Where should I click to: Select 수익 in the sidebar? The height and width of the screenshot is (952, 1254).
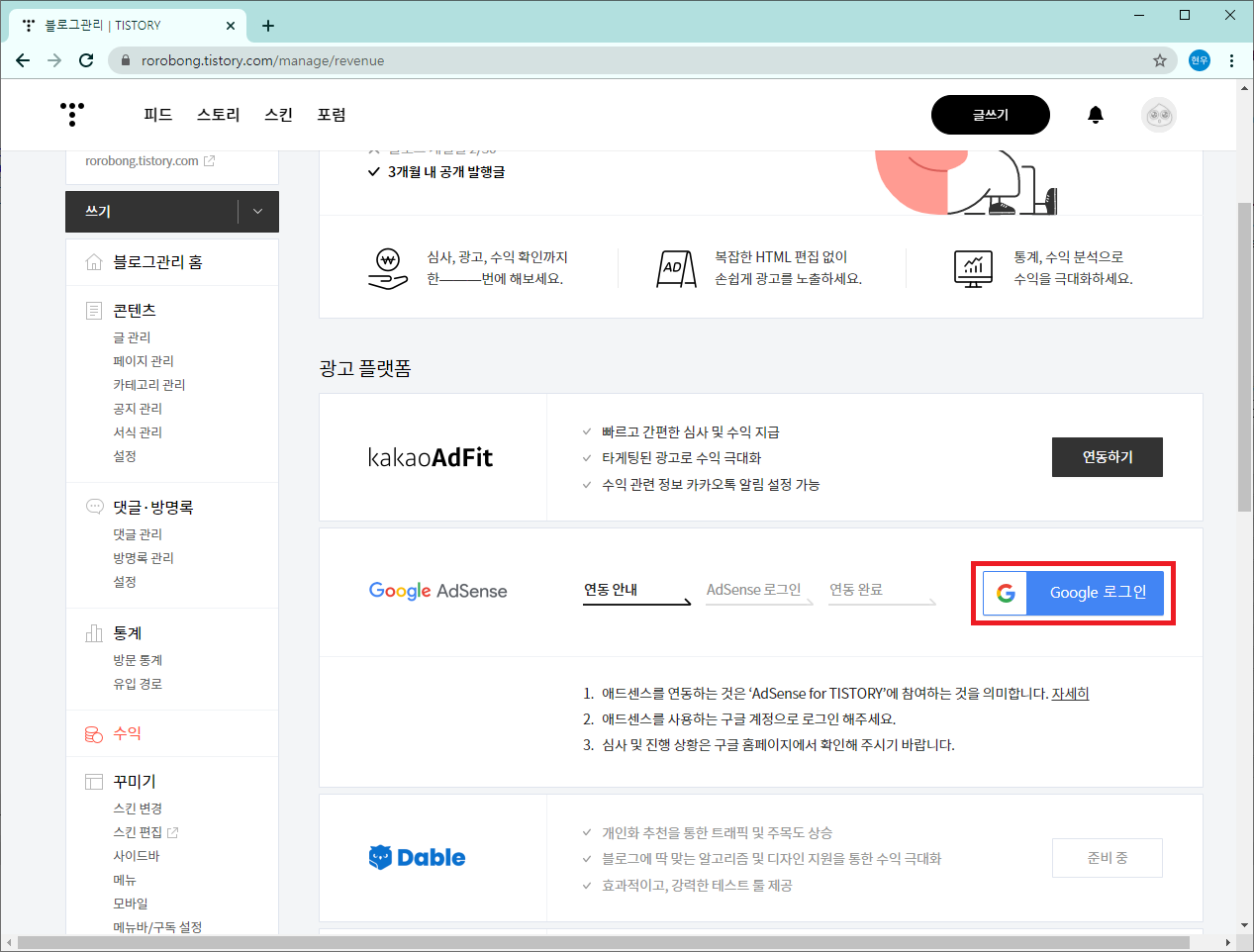click(127, 733)
